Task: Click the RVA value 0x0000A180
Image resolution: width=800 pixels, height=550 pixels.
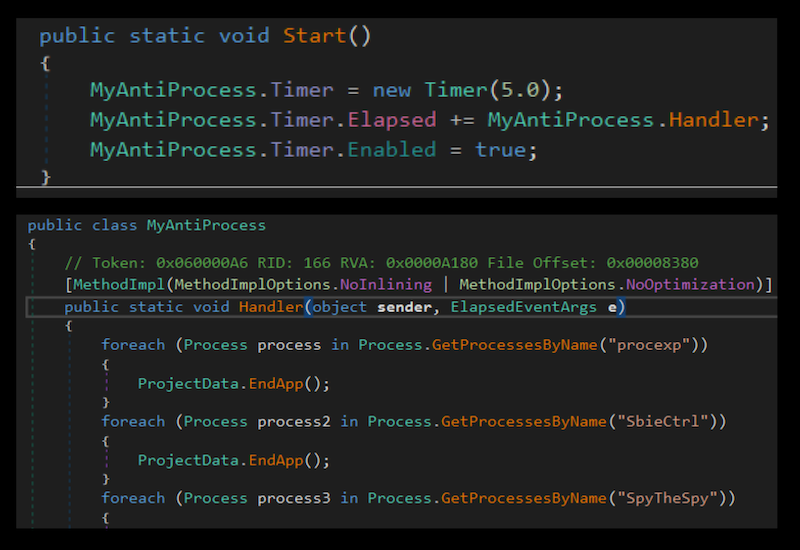Action: coord(432,263)
